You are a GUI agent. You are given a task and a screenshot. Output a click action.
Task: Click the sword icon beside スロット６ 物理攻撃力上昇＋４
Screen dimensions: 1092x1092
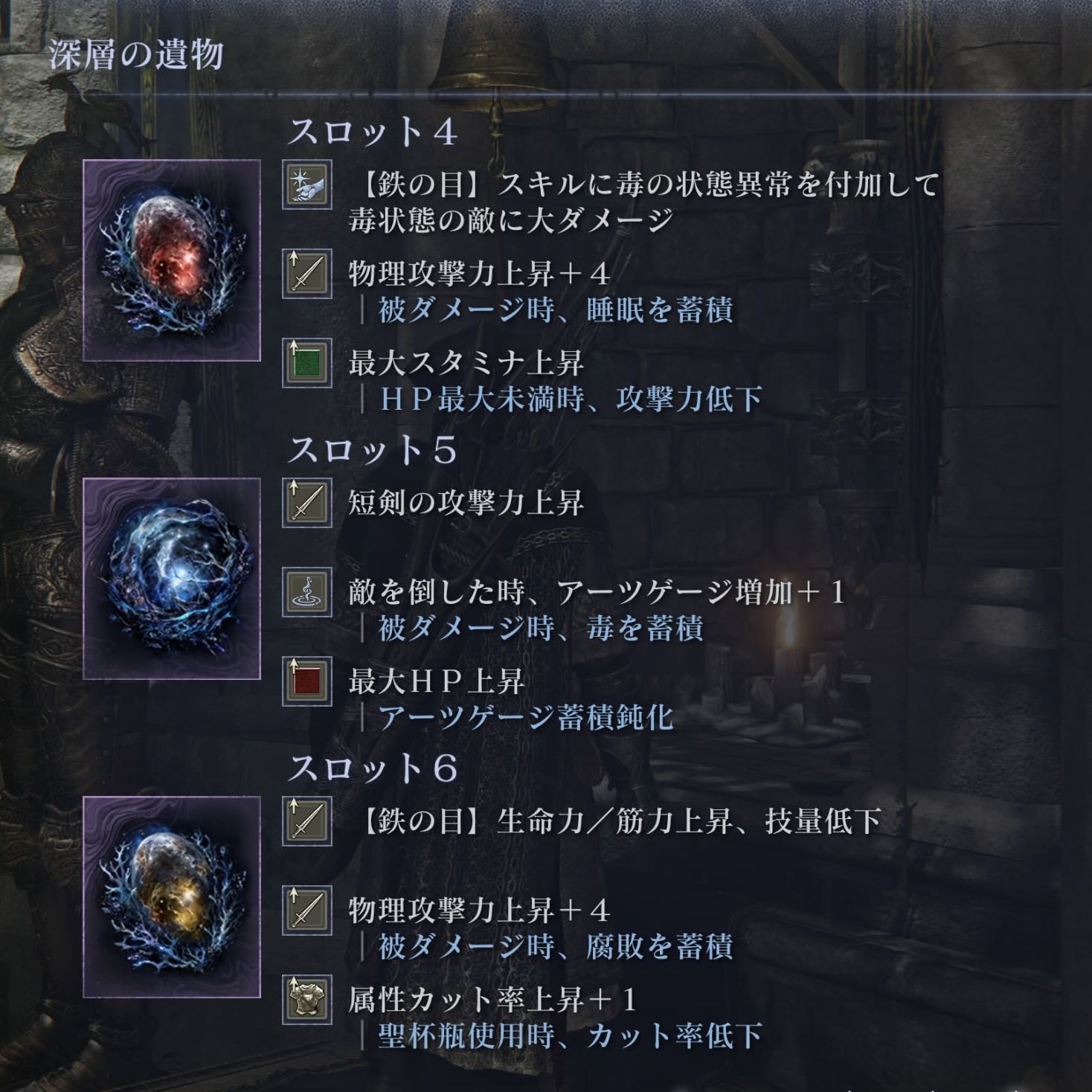click(x=307, y=910)
